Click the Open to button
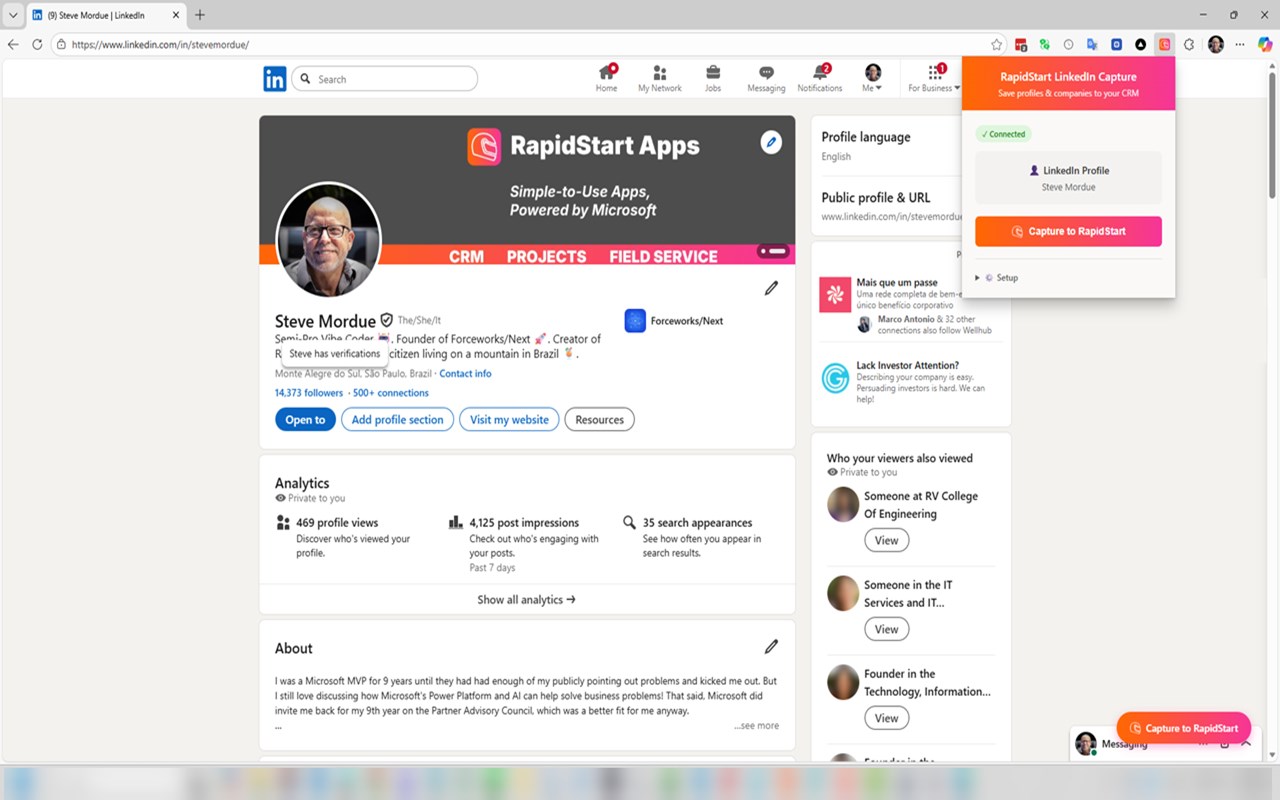 (x=305, y=420)
